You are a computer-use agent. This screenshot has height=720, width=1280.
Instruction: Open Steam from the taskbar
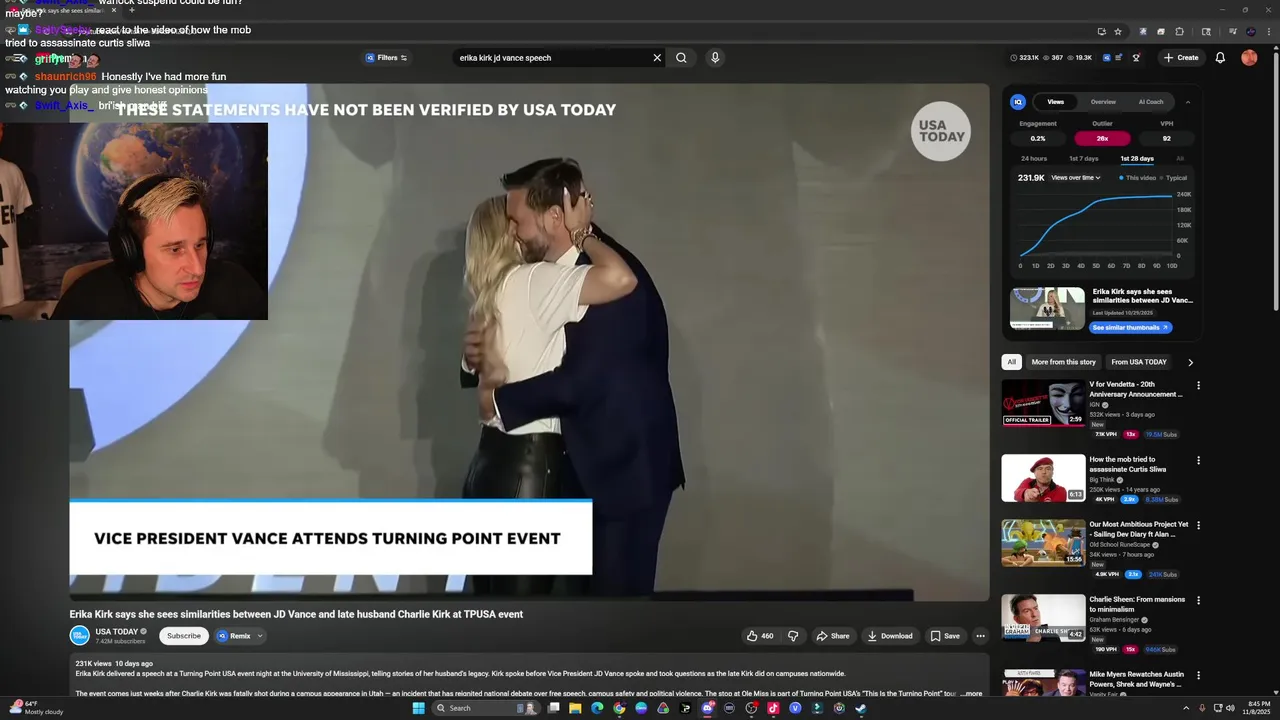pos(861,708)
